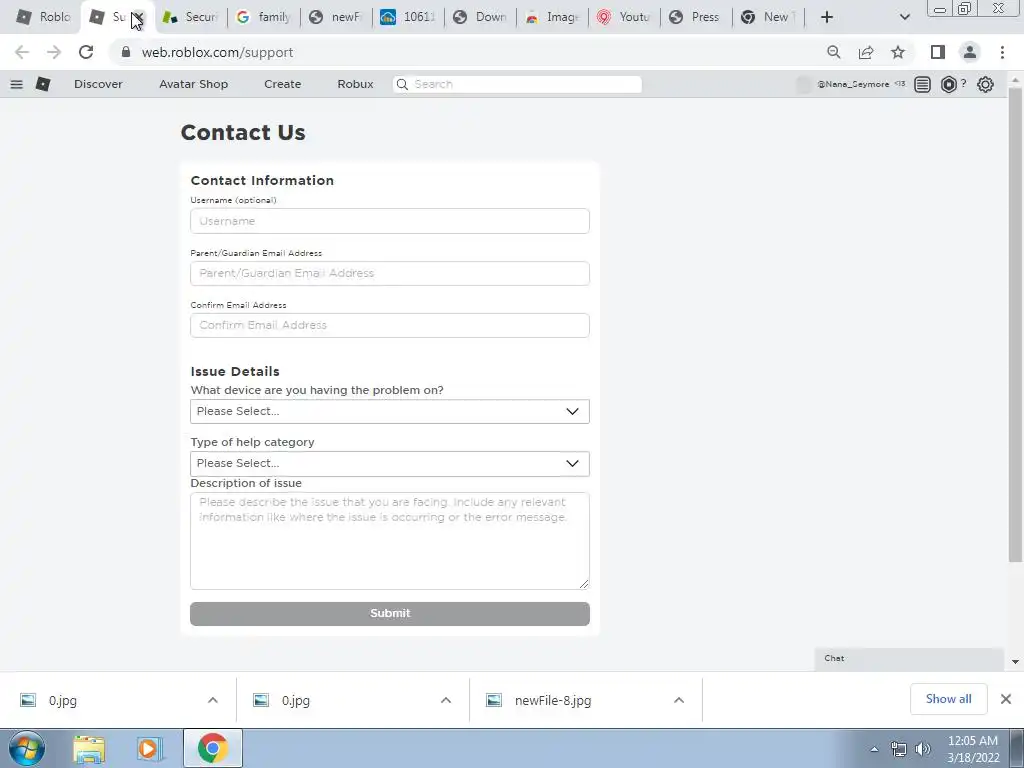This screenshot has height=768, width=1024.
Task: Click the Roblox logo home icon
Action: pyautogui.click(x=43, y=84)
